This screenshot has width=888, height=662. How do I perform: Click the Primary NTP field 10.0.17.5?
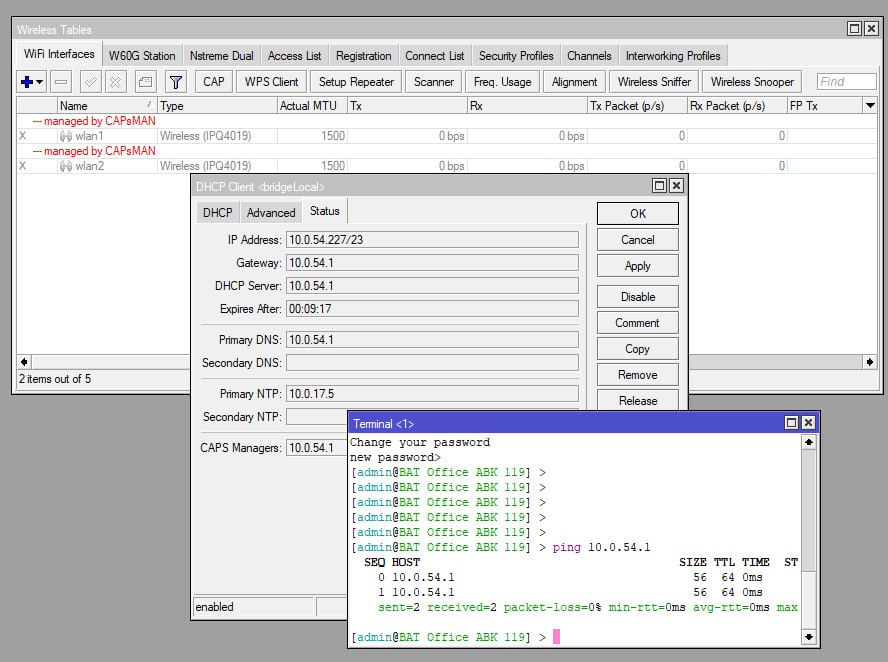(x=432, y=394)
